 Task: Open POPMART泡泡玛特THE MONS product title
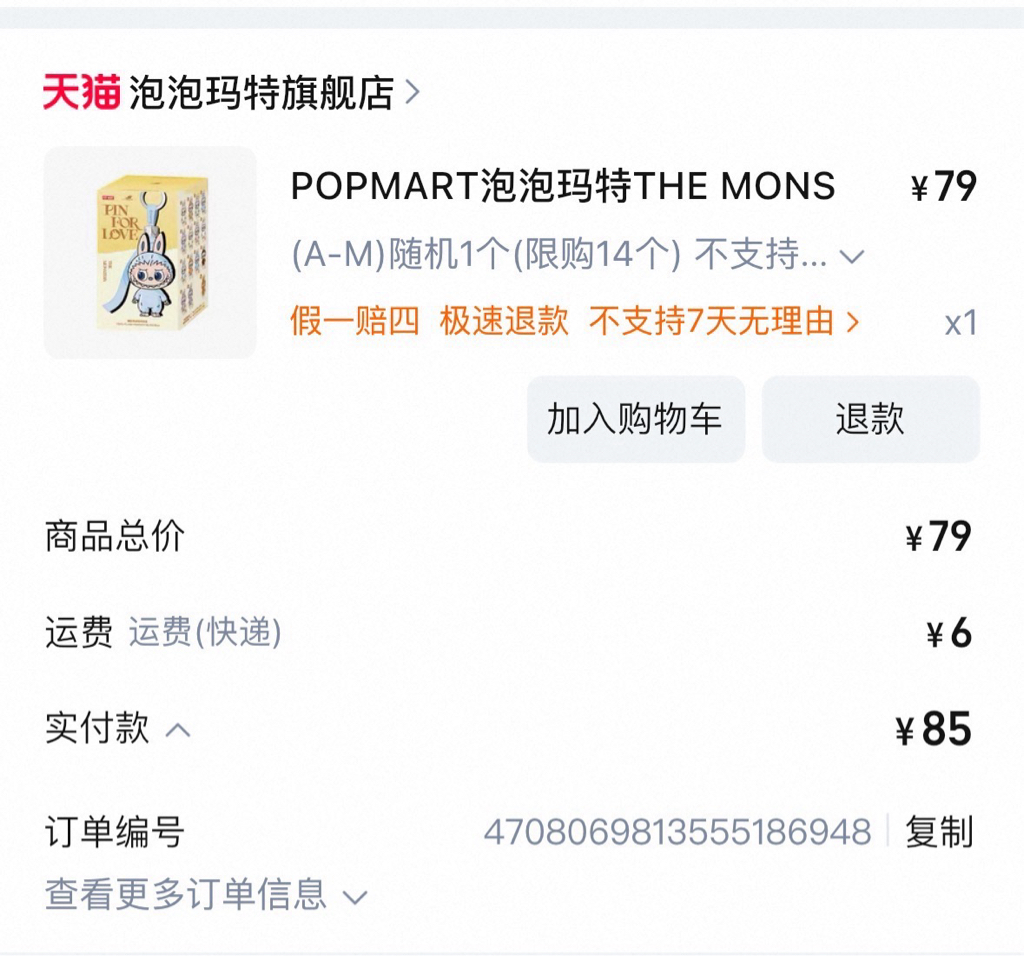click(563, 186)
